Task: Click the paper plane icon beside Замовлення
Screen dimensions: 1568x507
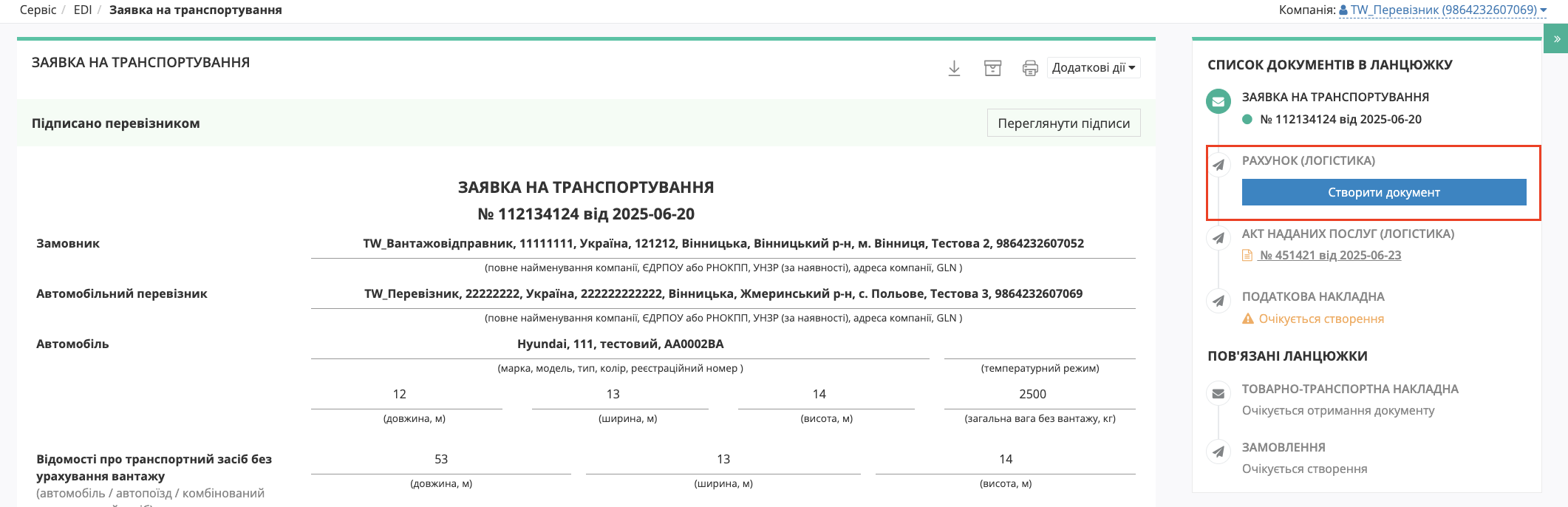Action: point(1218,452)
